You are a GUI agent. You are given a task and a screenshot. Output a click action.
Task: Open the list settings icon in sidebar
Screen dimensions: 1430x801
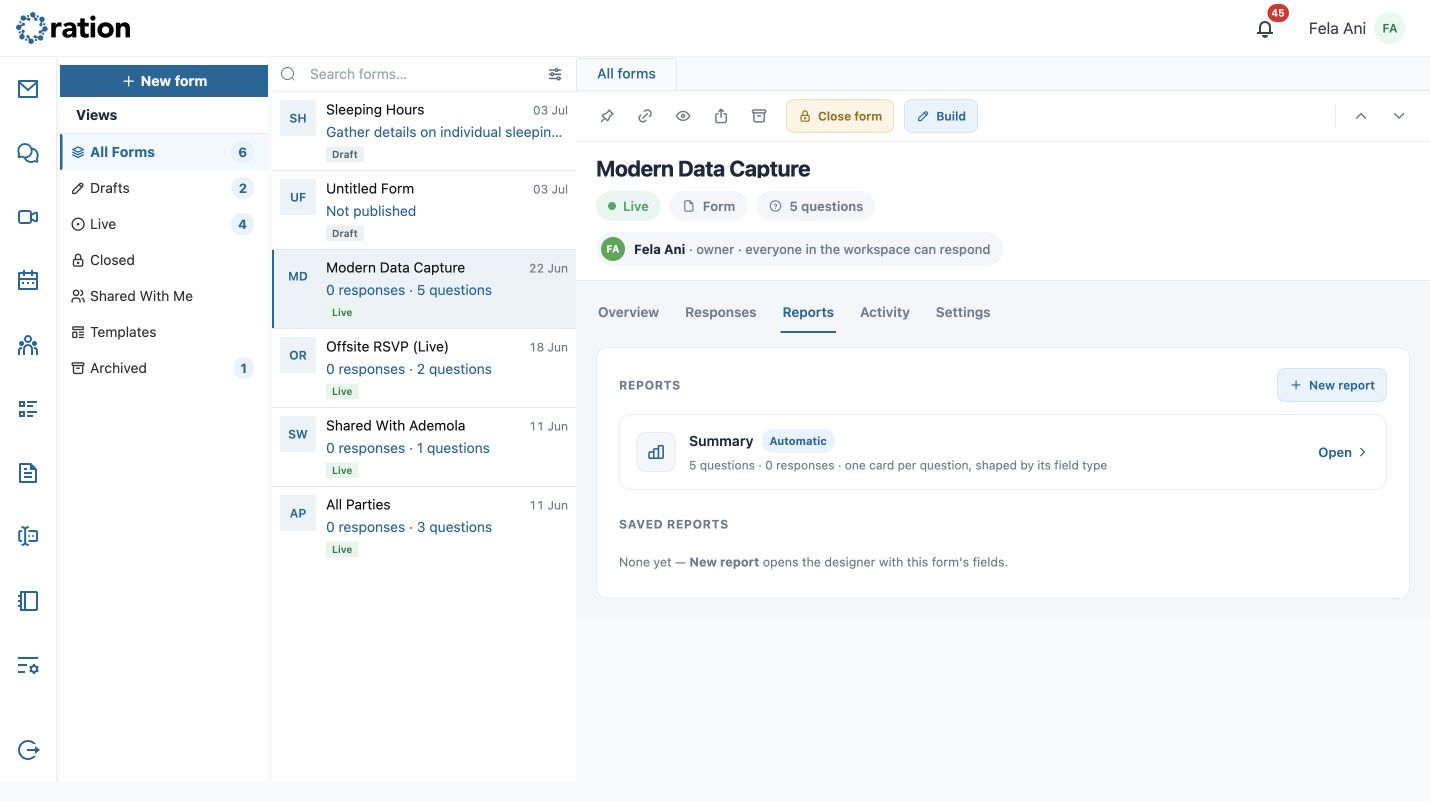(x=28, y=666)
